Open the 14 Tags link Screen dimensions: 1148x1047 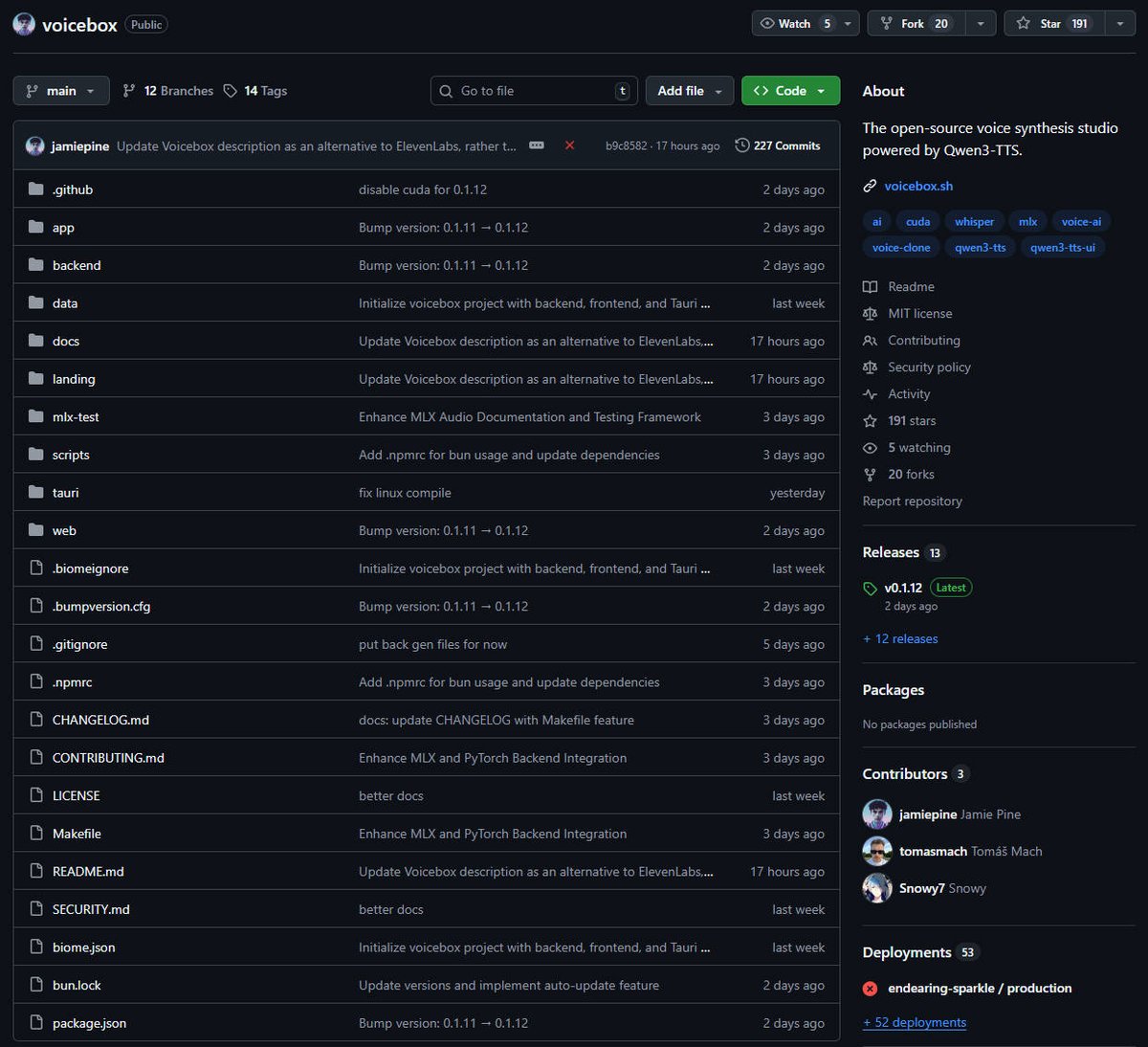pos(255,91)
